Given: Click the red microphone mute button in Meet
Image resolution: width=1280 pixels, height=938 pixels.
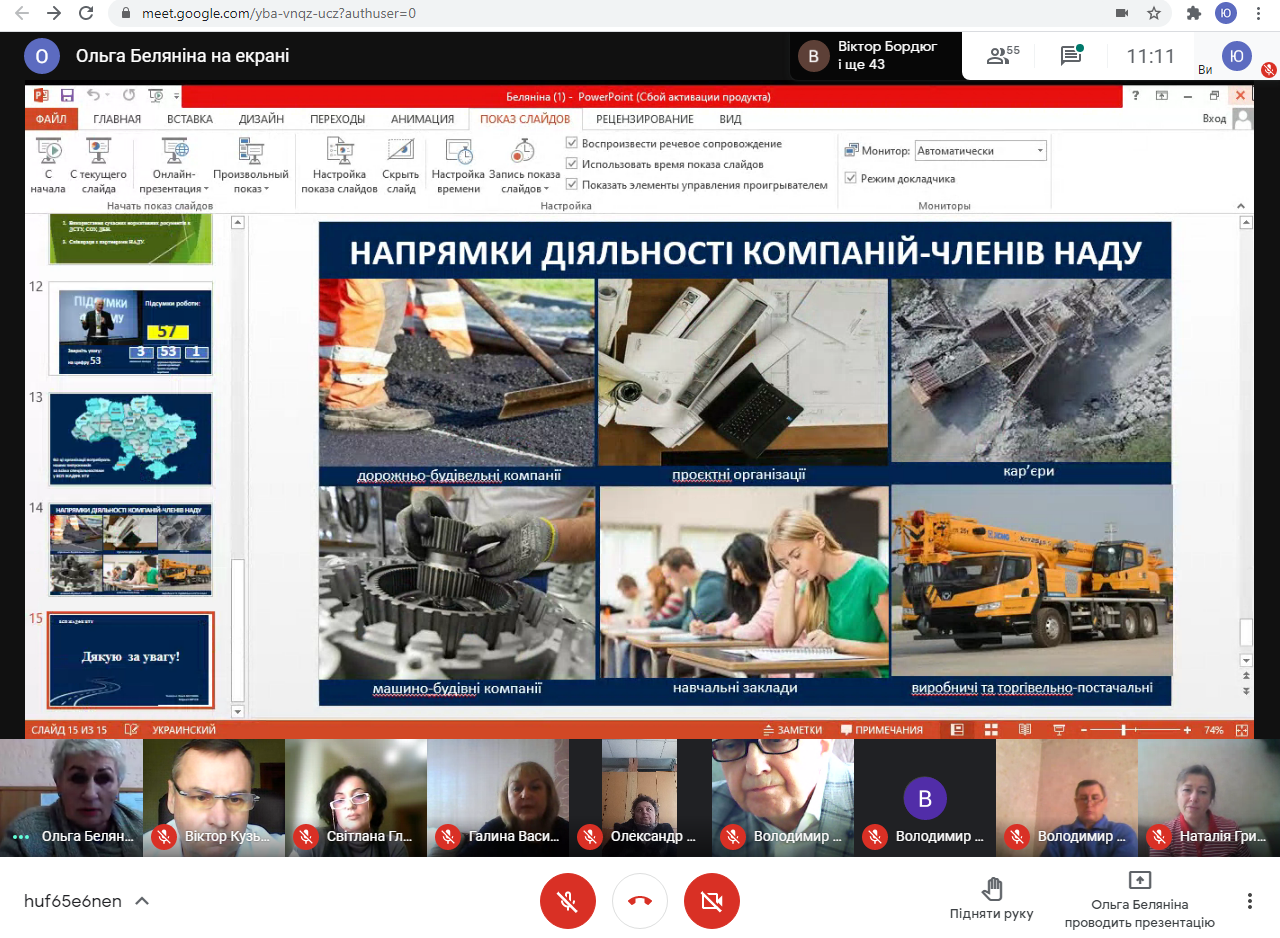Looking at the screenshot, I should pyautogui.click(x=568, y=901).
